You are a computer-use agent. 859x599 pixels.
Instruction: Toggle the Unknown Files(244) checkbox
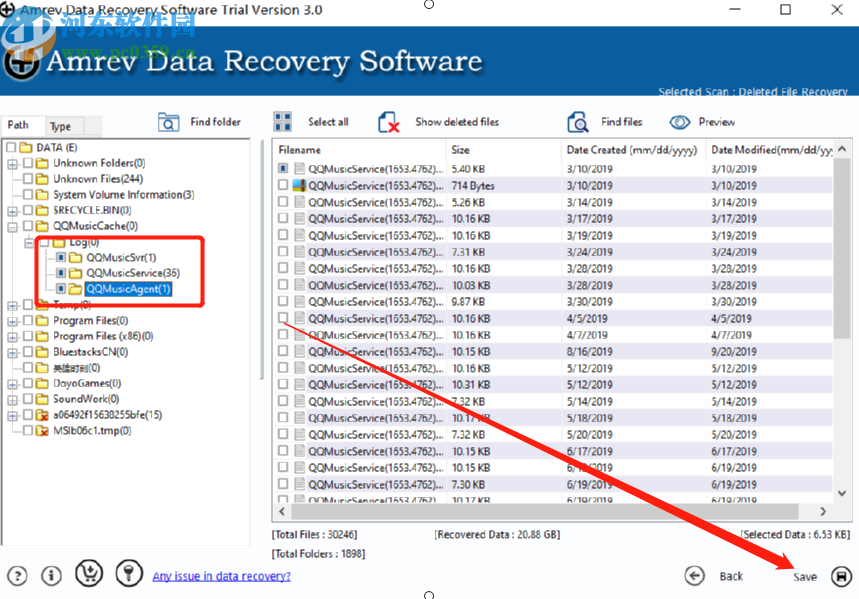pyautogui.click(x=28, y=178)
